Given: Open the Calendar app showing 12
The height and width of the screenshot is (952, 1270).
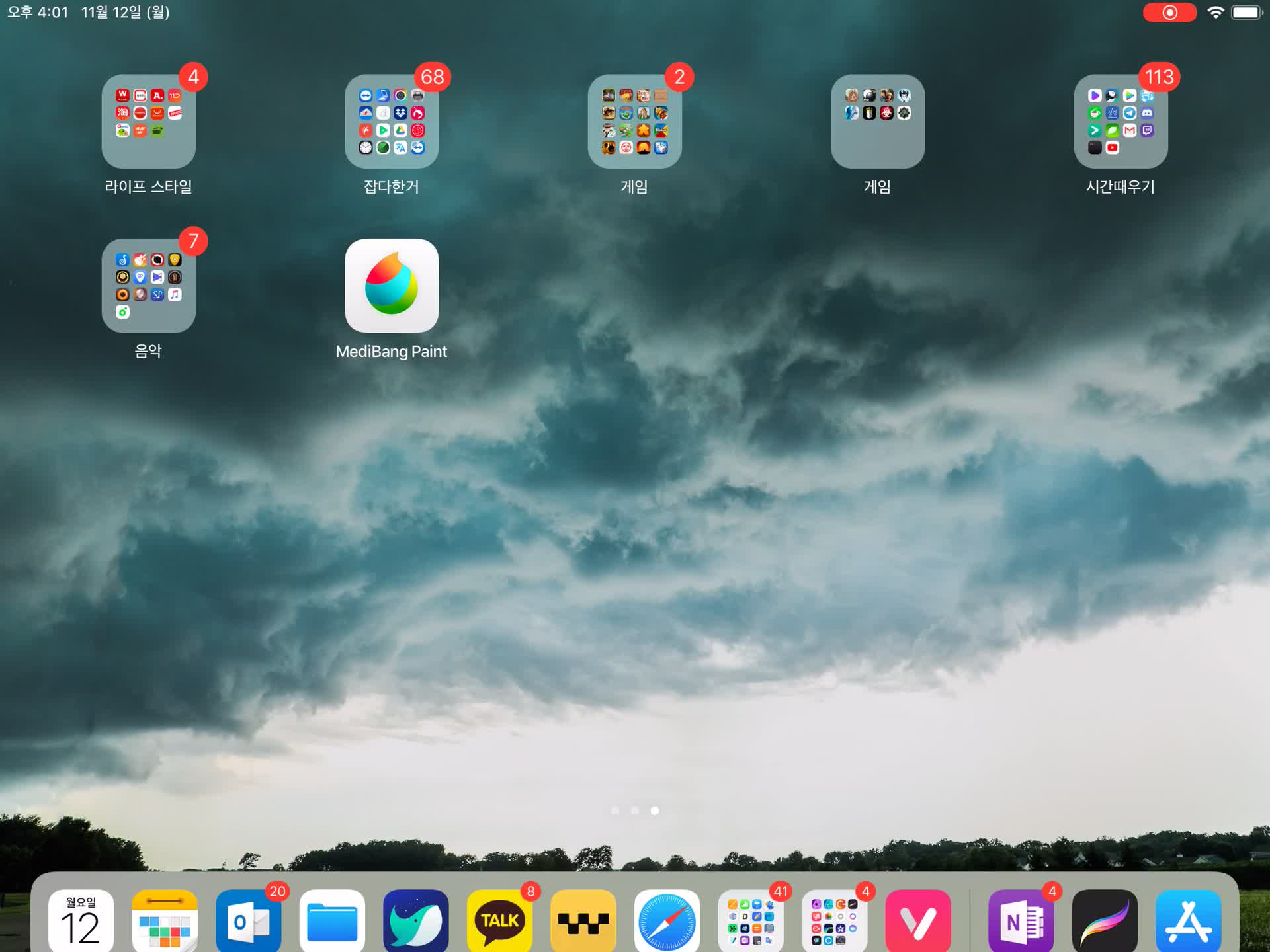Looking at the screenshot, I should click(81, 920).
